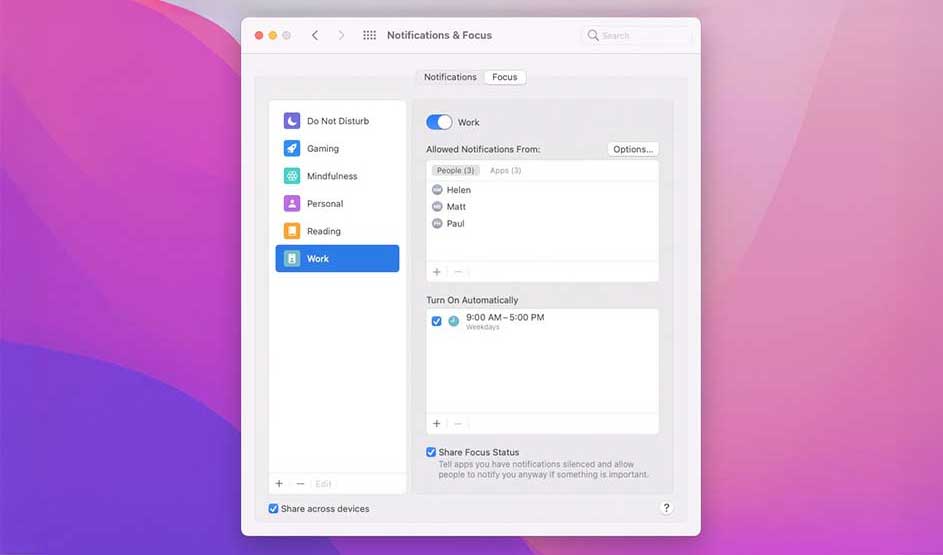Select Gaming focus in sidebar
Screen dimensions: 943x555
tap(337, 149)
